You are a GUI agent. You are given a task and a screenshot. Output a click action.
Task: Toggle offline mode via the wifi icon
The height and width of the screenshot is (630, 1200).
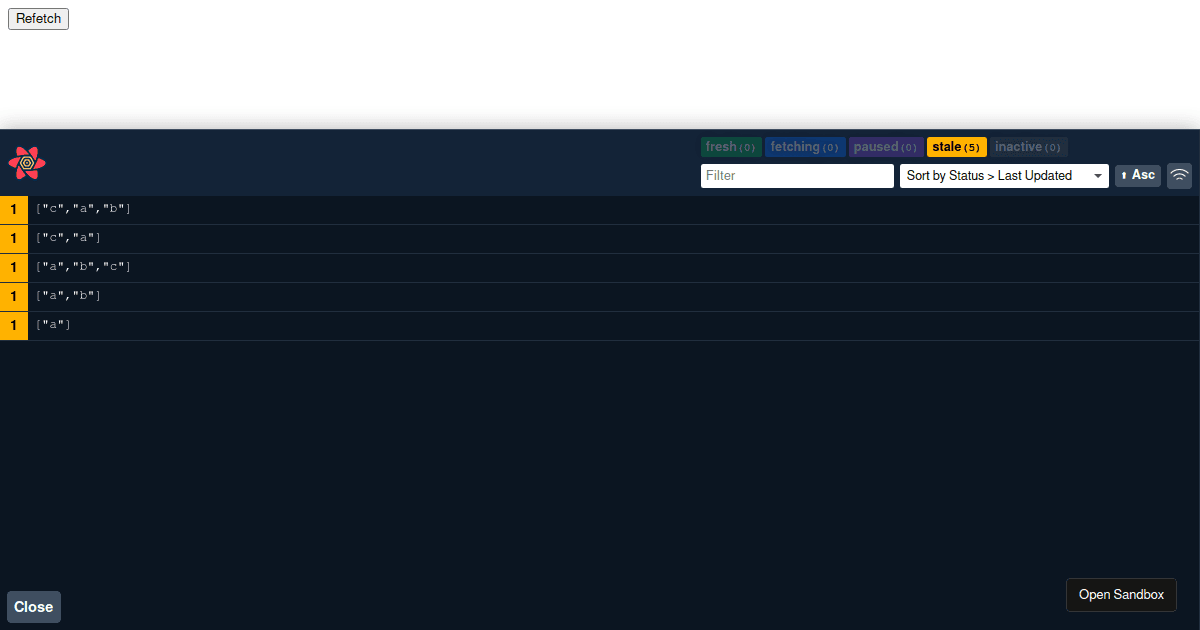click(x=1179, y=175)
